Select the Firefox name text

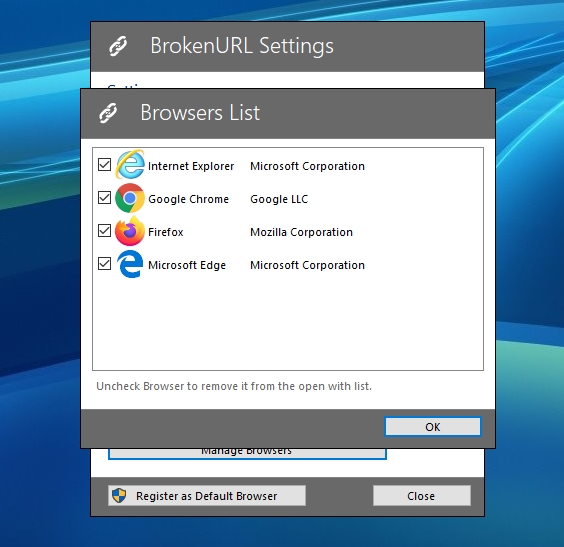coord(166,232)
